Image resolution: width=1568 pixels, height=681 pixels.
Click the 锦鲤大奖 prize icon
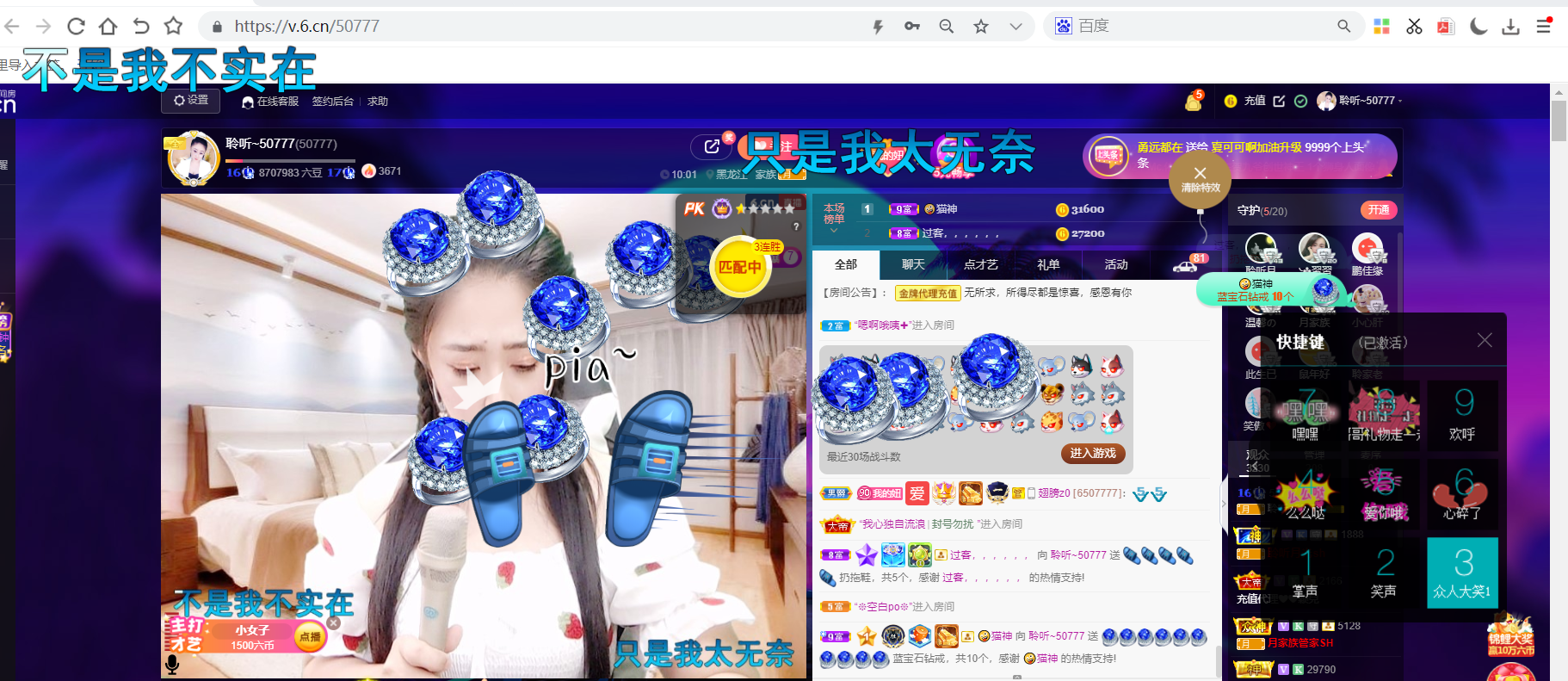1510,635
